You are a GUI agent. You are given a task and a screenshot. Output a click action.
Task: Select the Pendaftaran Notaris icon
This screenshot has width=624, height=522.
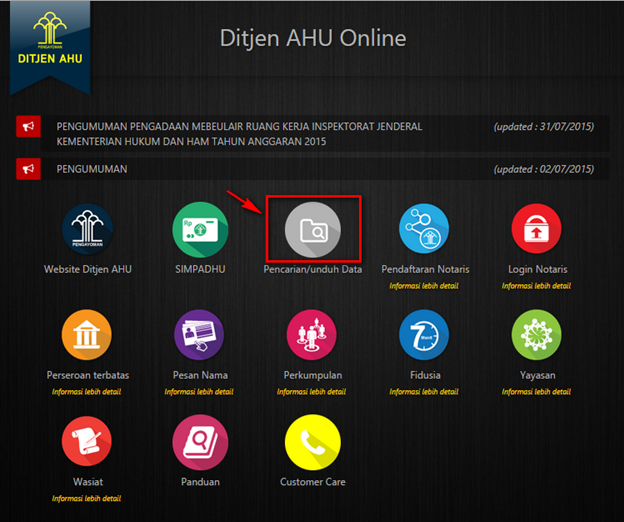point(425,230)
